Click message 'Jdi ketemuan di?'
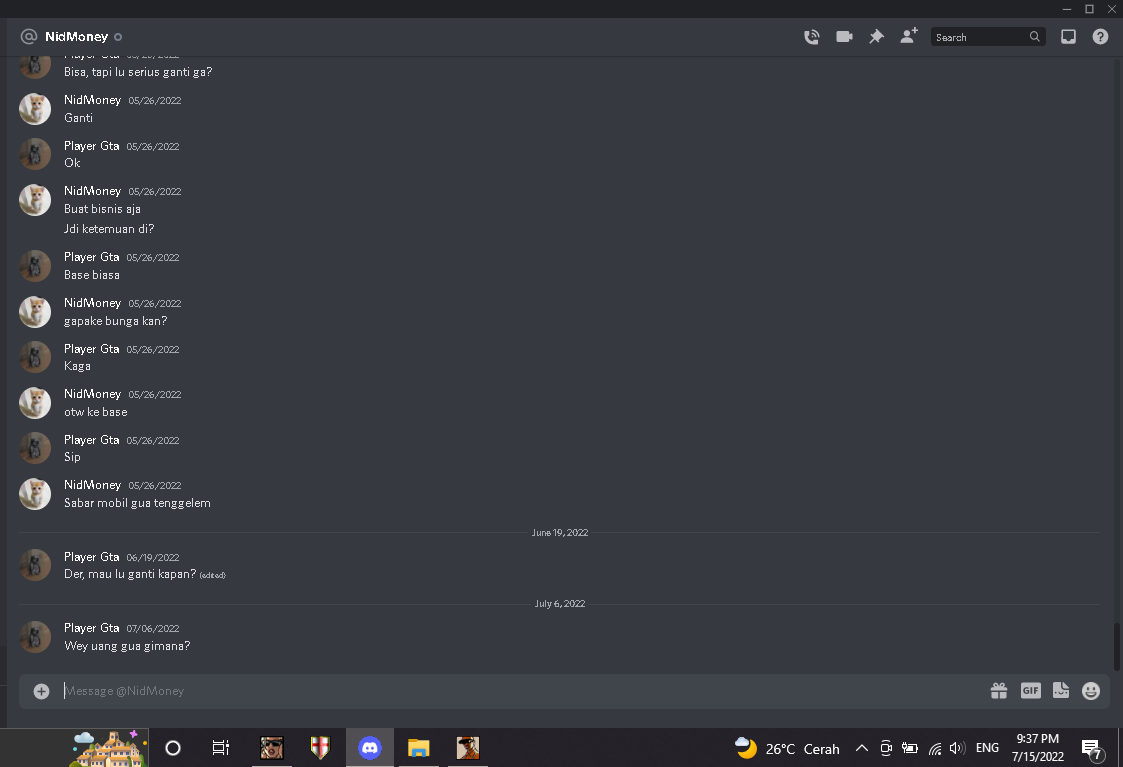 coord(109,229)
